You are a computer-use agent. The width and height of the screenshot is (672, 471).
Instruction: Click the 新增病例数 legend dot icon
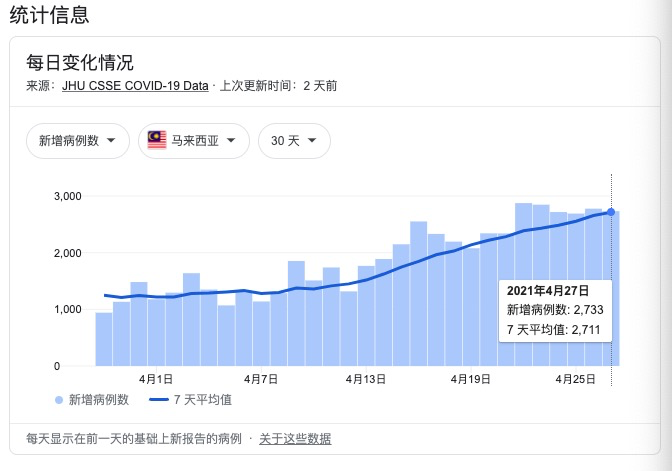59,400
